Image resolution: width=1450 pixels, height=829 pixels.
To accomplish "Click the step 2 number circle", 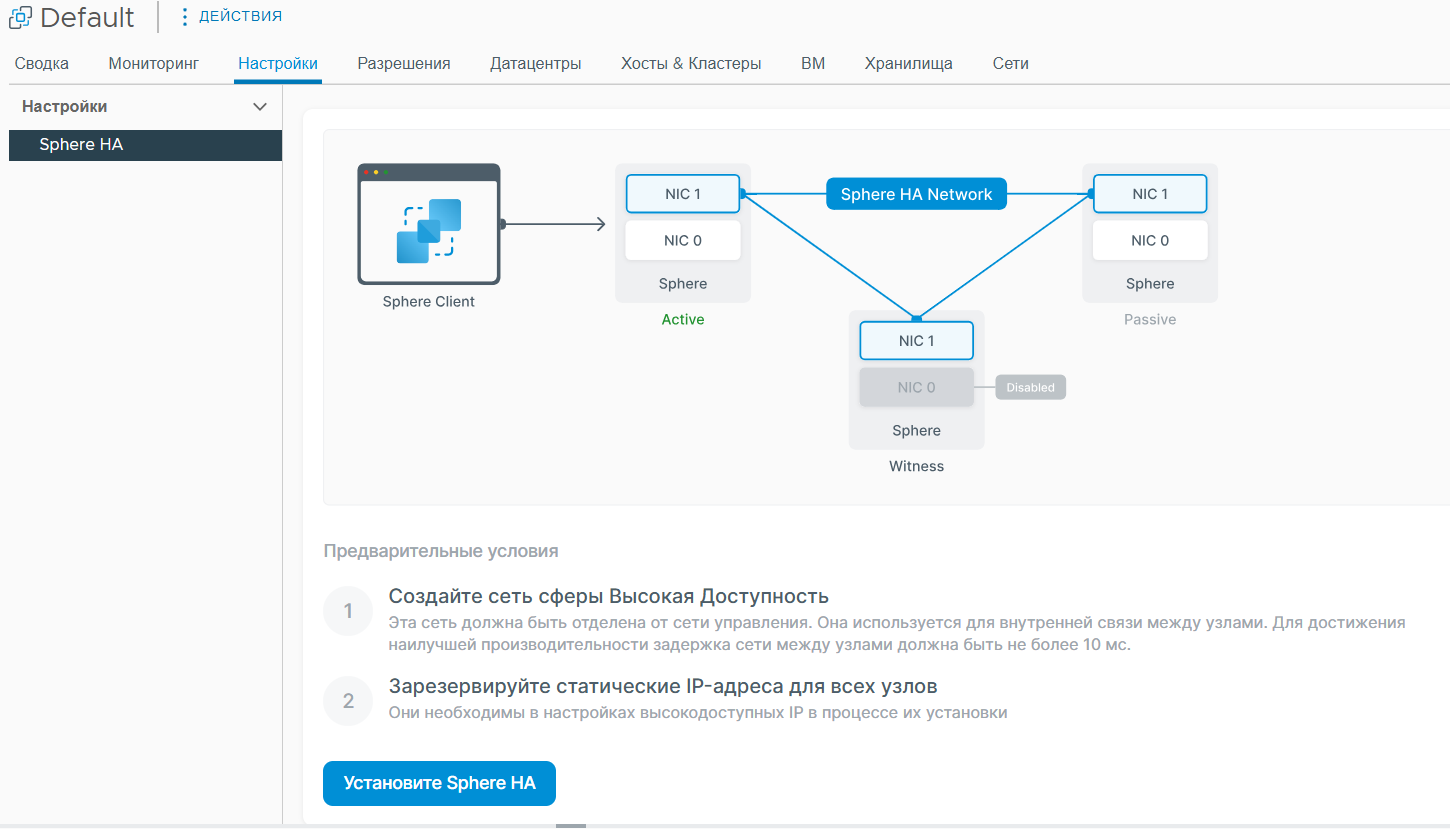I will point(348,701).
